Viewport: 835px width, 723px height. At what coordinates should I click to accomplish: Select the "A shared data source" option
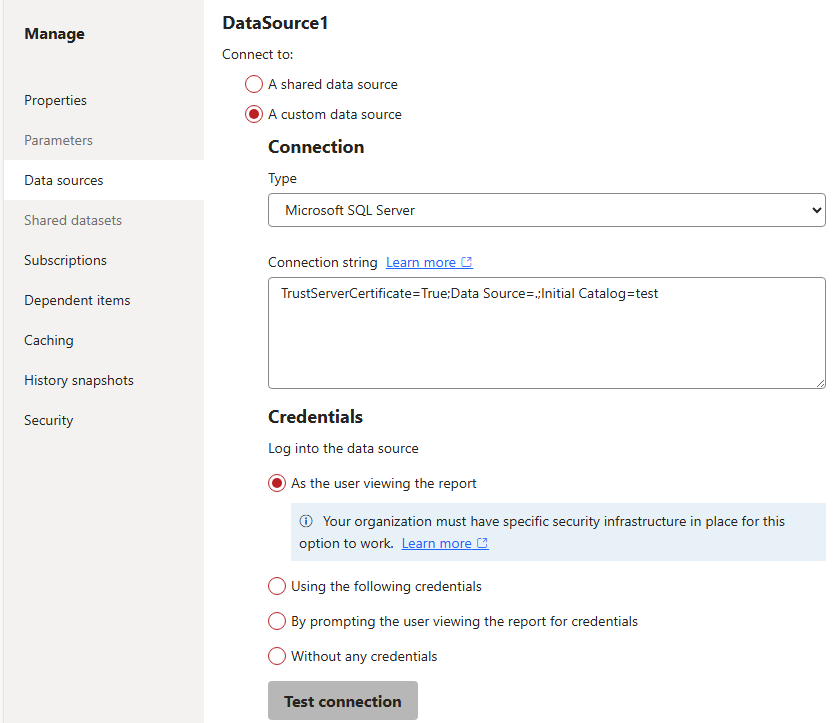click(254, 84)
